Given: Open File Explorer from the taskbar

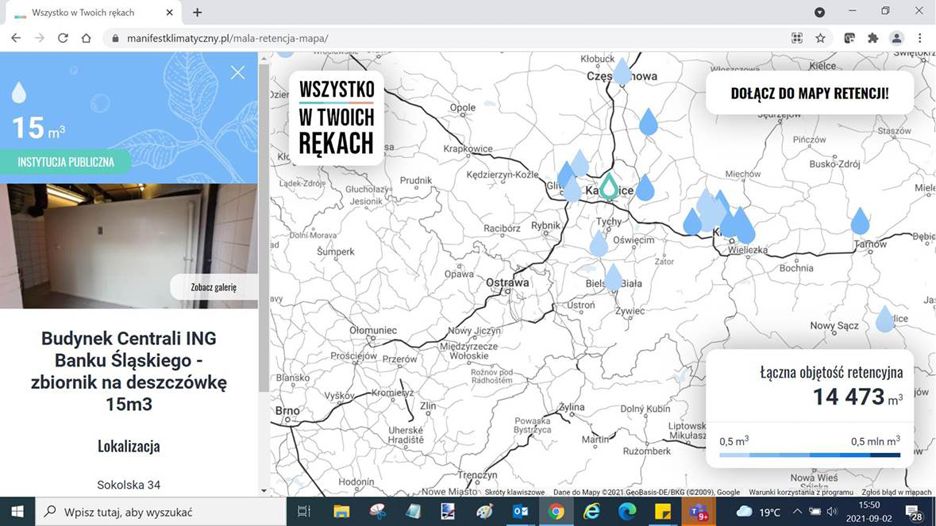Looking at the screenshot, I should point(341,512).
